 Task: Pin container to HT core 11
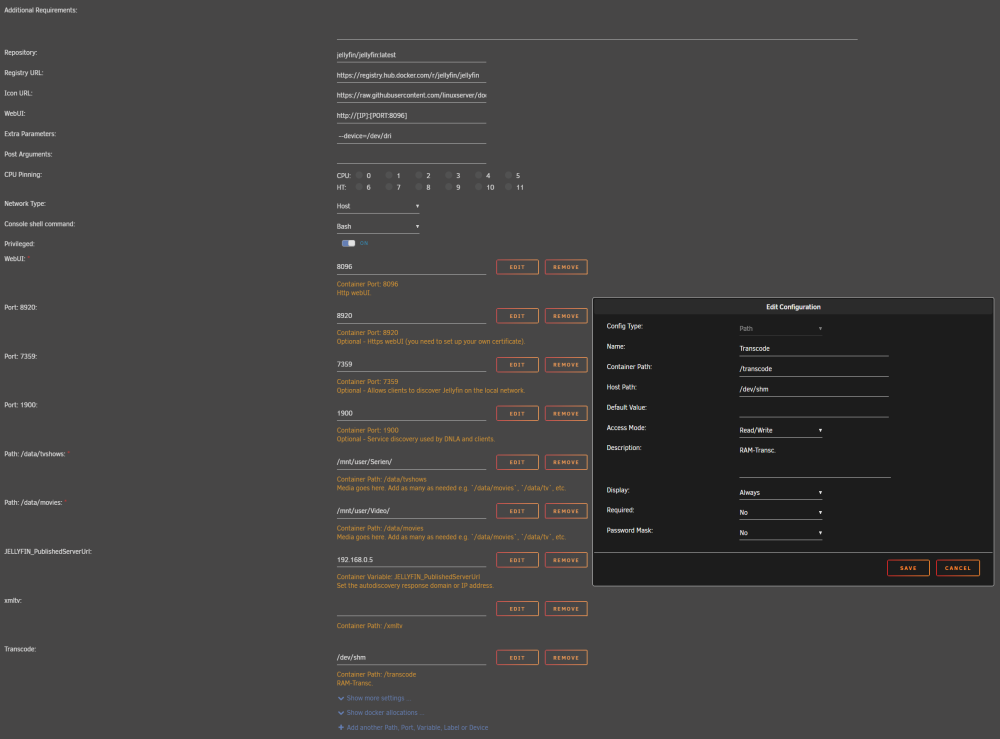tap(508, 187)
